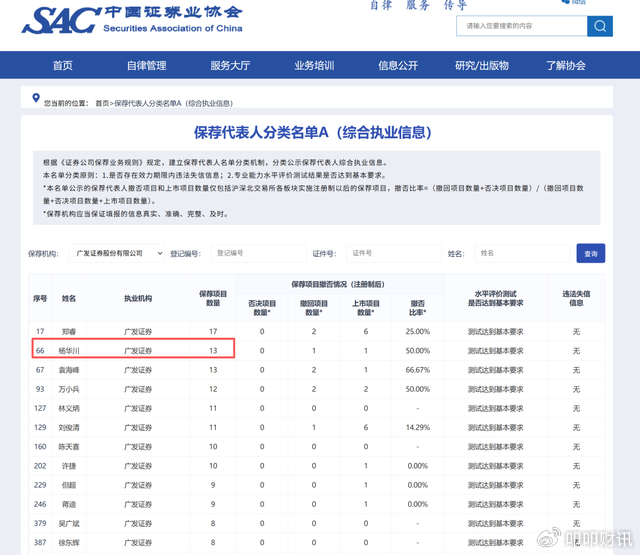
Task: Click the 66.67% ratio value
Action: (x=418, y=370)
